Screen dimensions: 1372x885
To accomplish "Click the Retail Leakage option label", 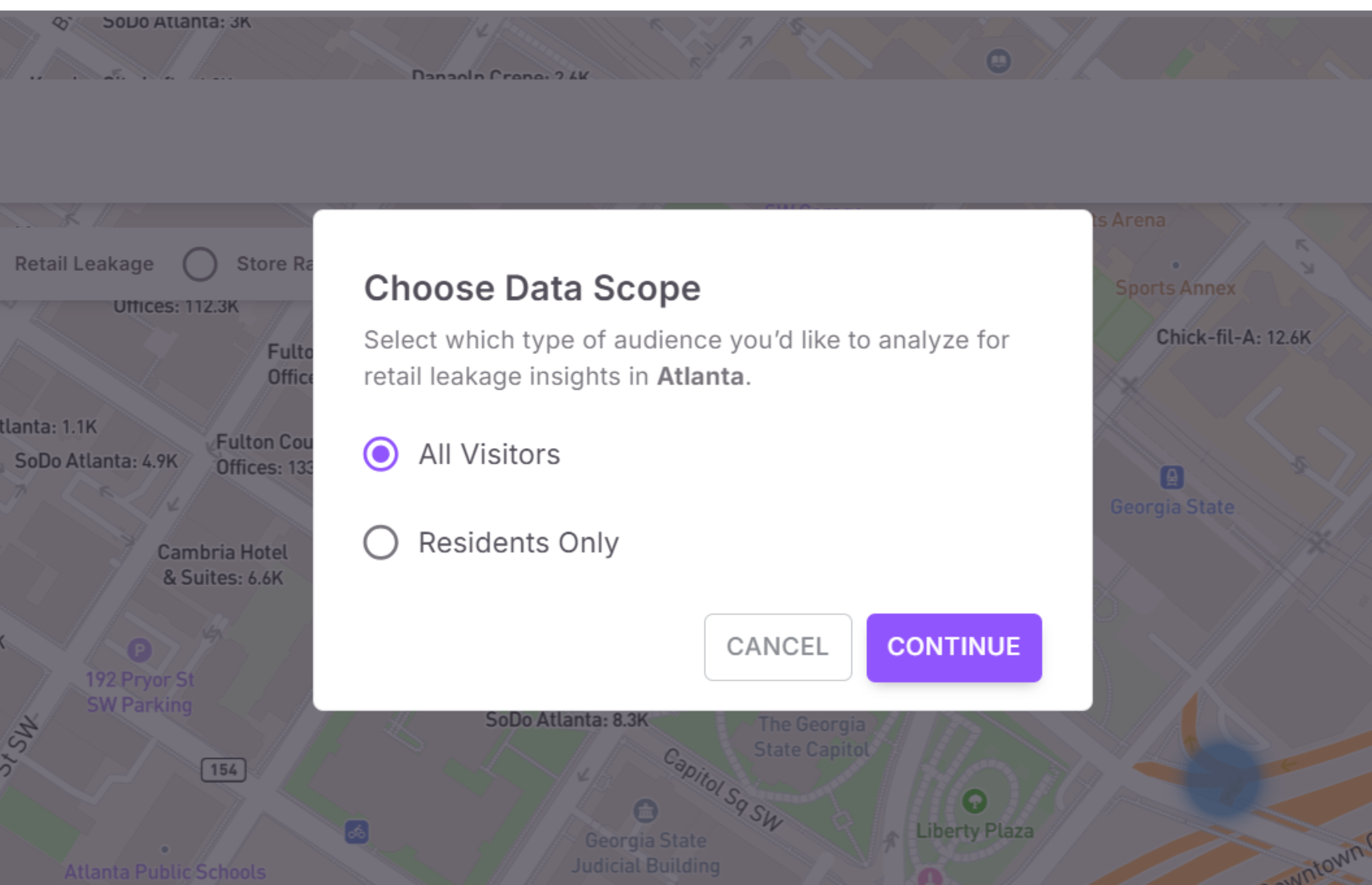I will (x=84, y=264).
